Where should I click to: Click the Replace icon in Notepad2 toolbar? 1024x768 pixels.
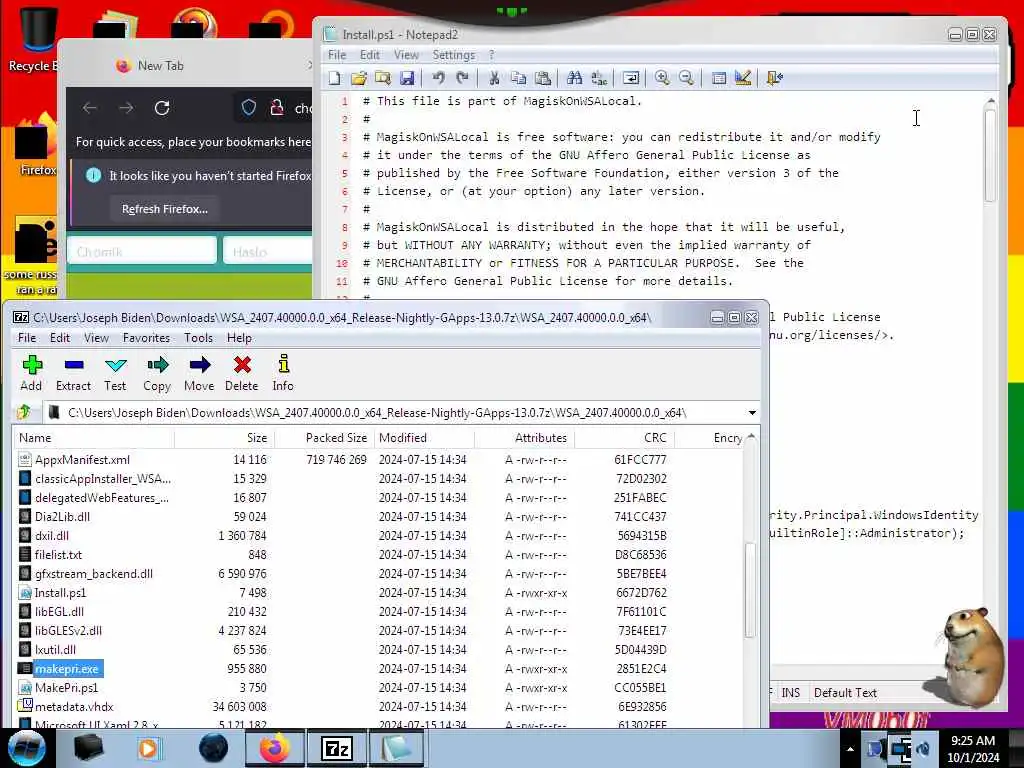(599, 78)
